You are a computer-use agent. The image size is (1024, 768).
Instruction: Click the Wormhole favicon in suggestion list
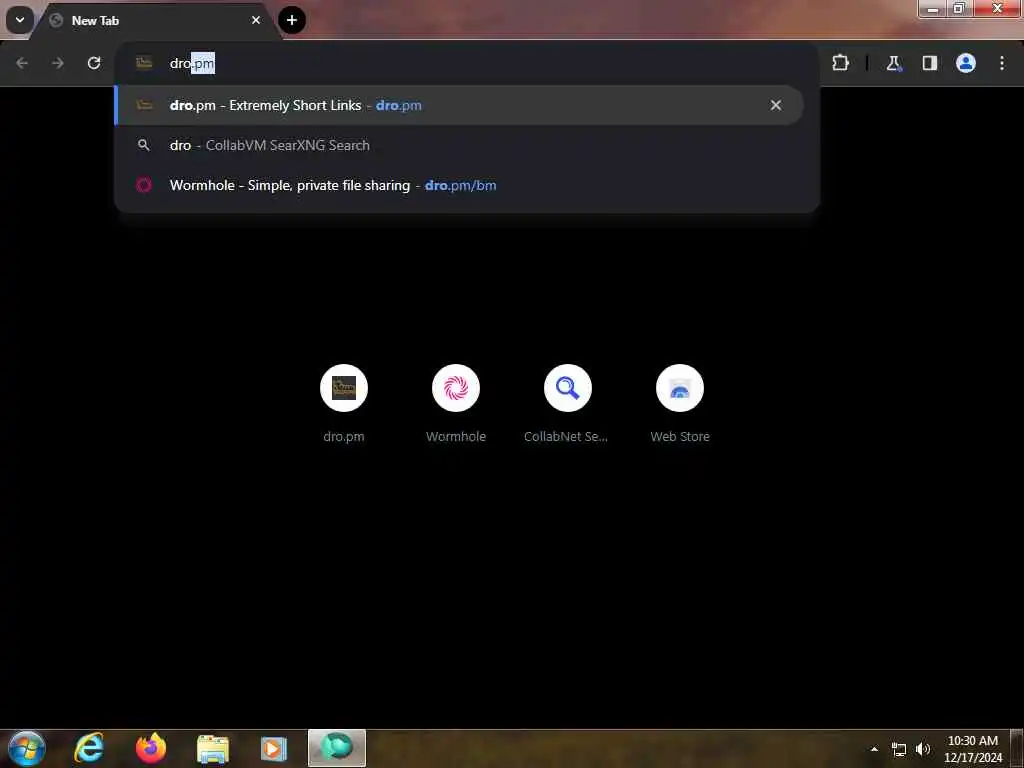point(144,185)
